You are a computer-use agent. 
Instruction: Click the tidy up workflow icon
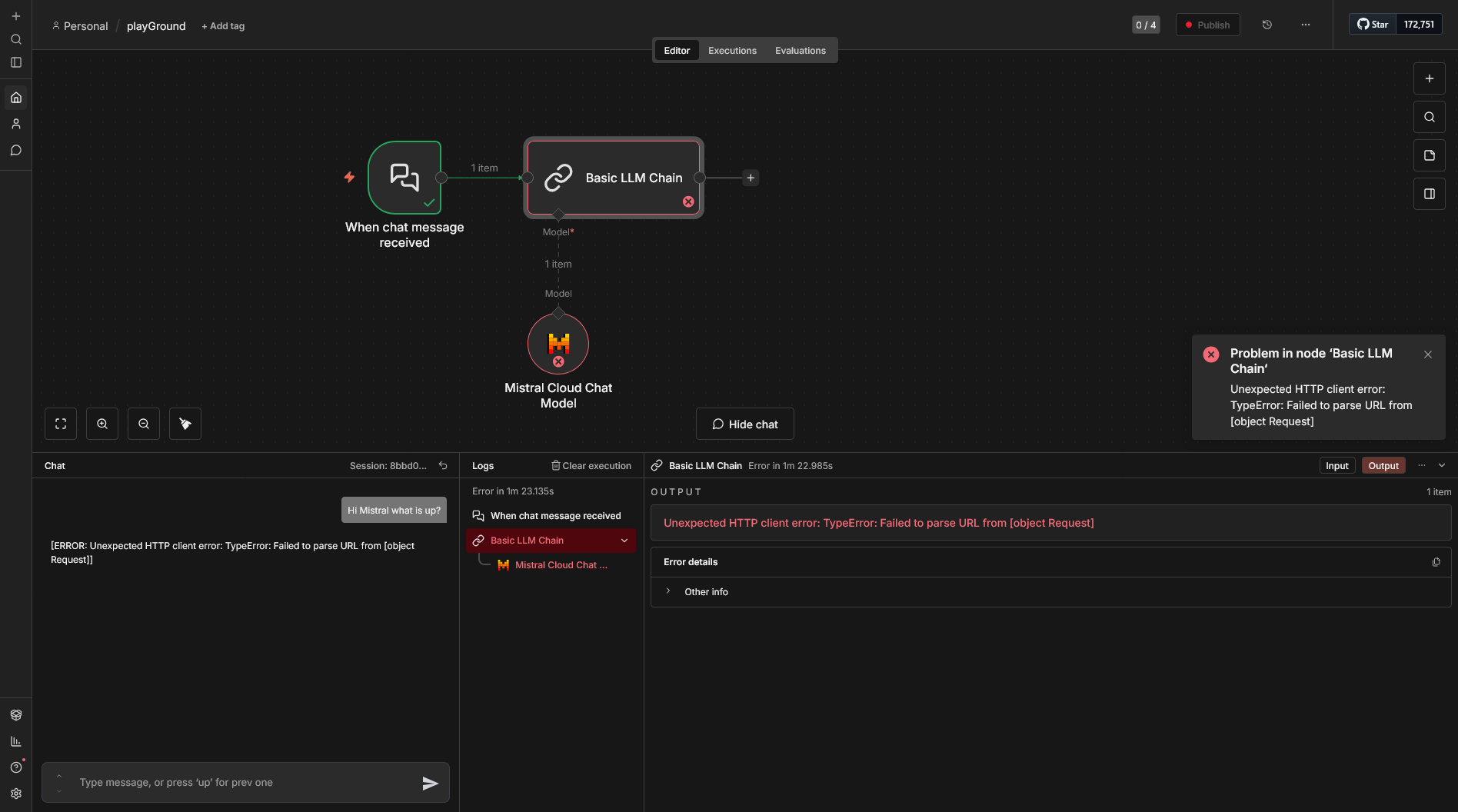(x=185, y=424)
